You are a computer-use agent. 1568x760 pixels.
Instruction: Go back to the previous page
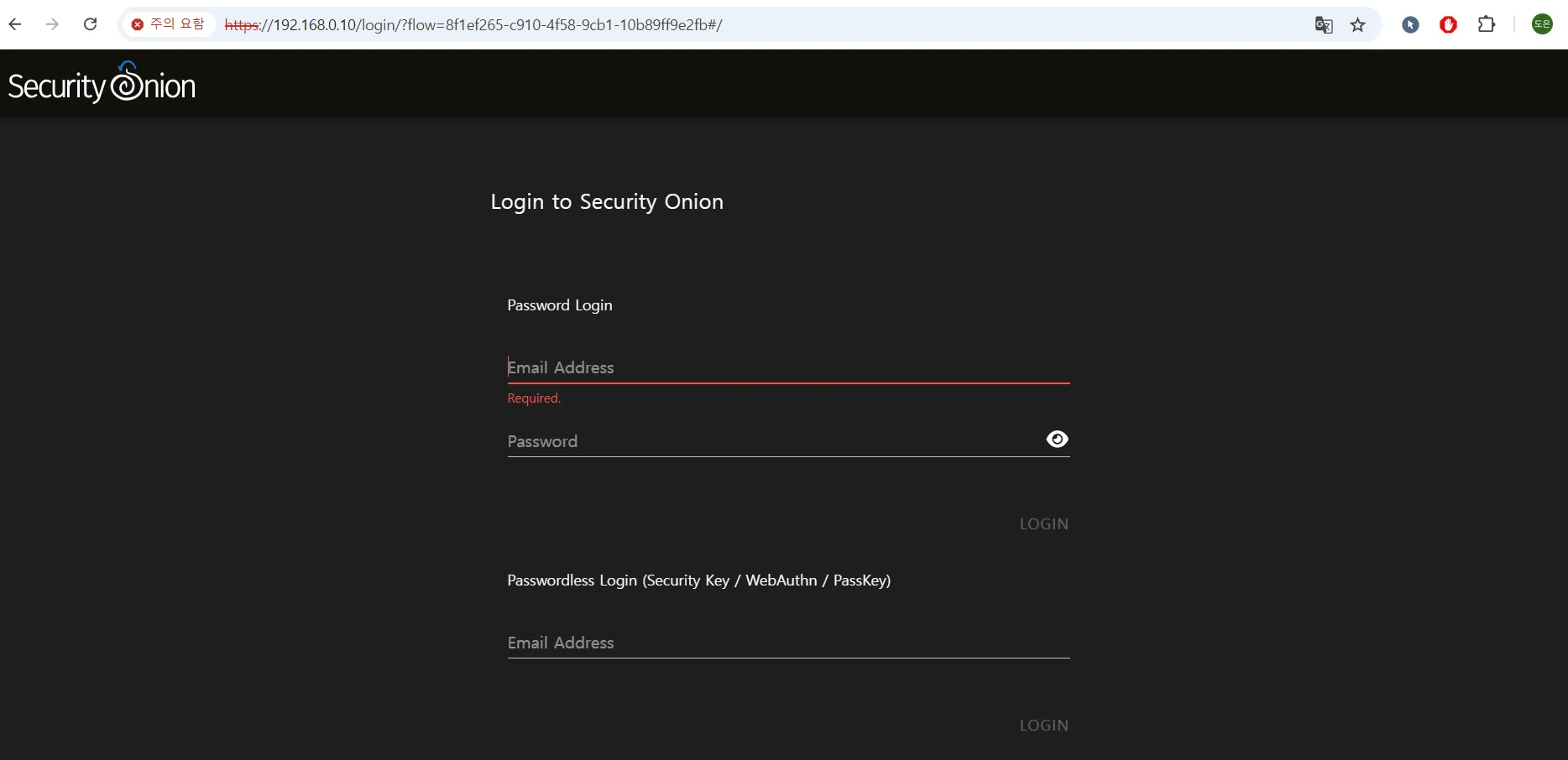(15, 24)
